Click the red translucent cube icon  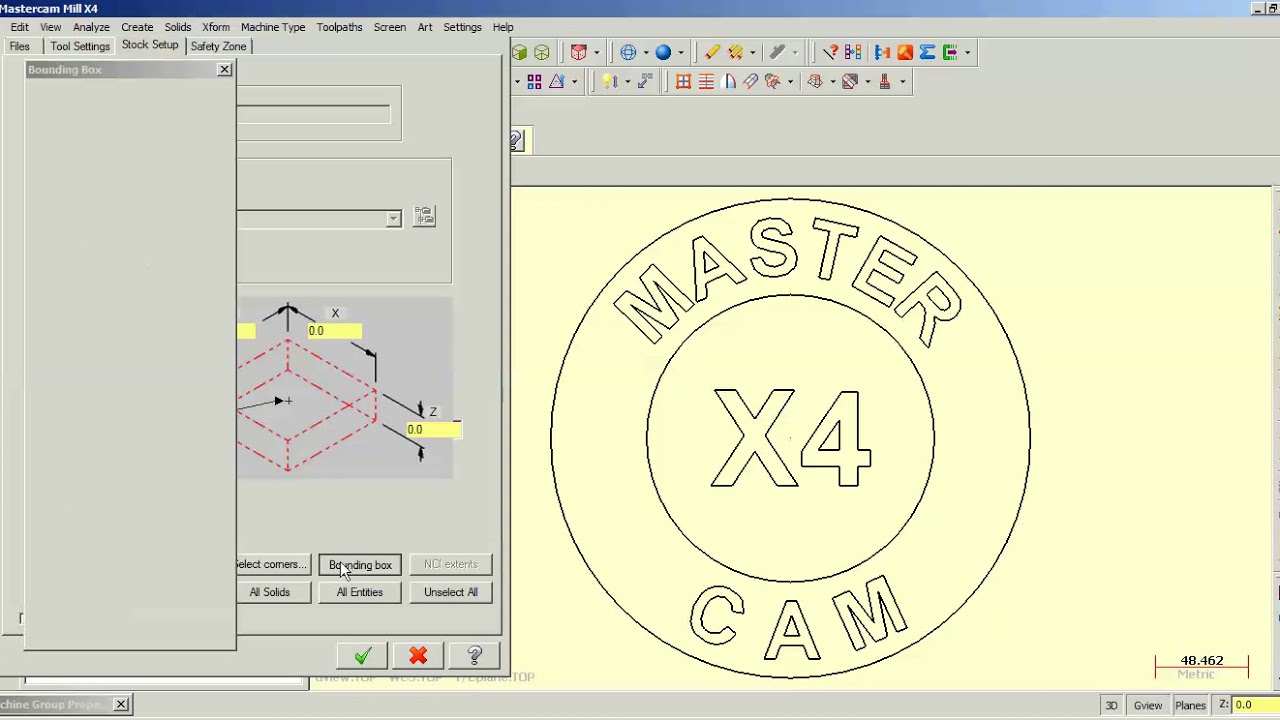[578, 52]
